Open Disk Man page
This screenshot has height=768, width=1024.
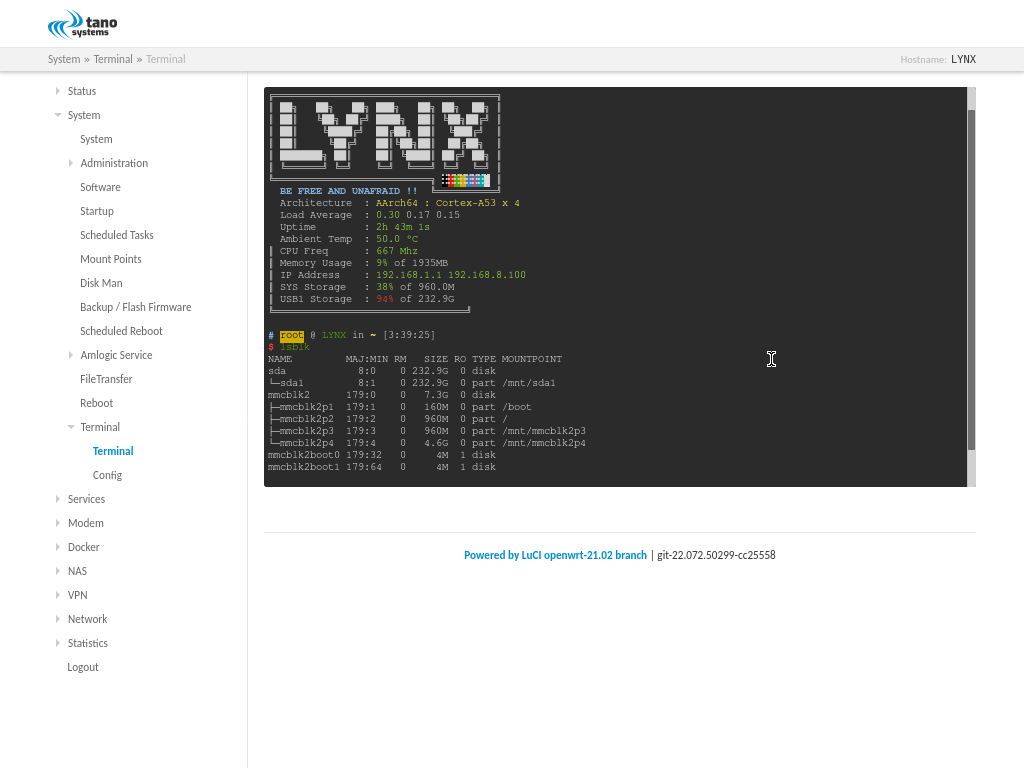pyautogui.click(x=101, y=283)
